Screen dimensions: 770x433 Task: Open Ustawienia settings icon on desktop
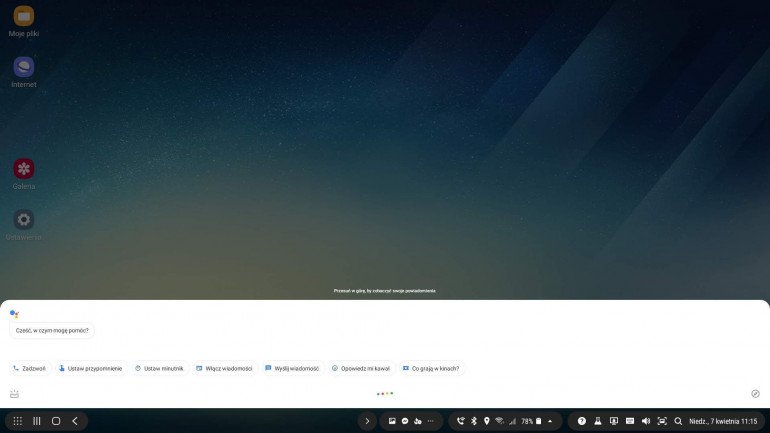[23, 220]
